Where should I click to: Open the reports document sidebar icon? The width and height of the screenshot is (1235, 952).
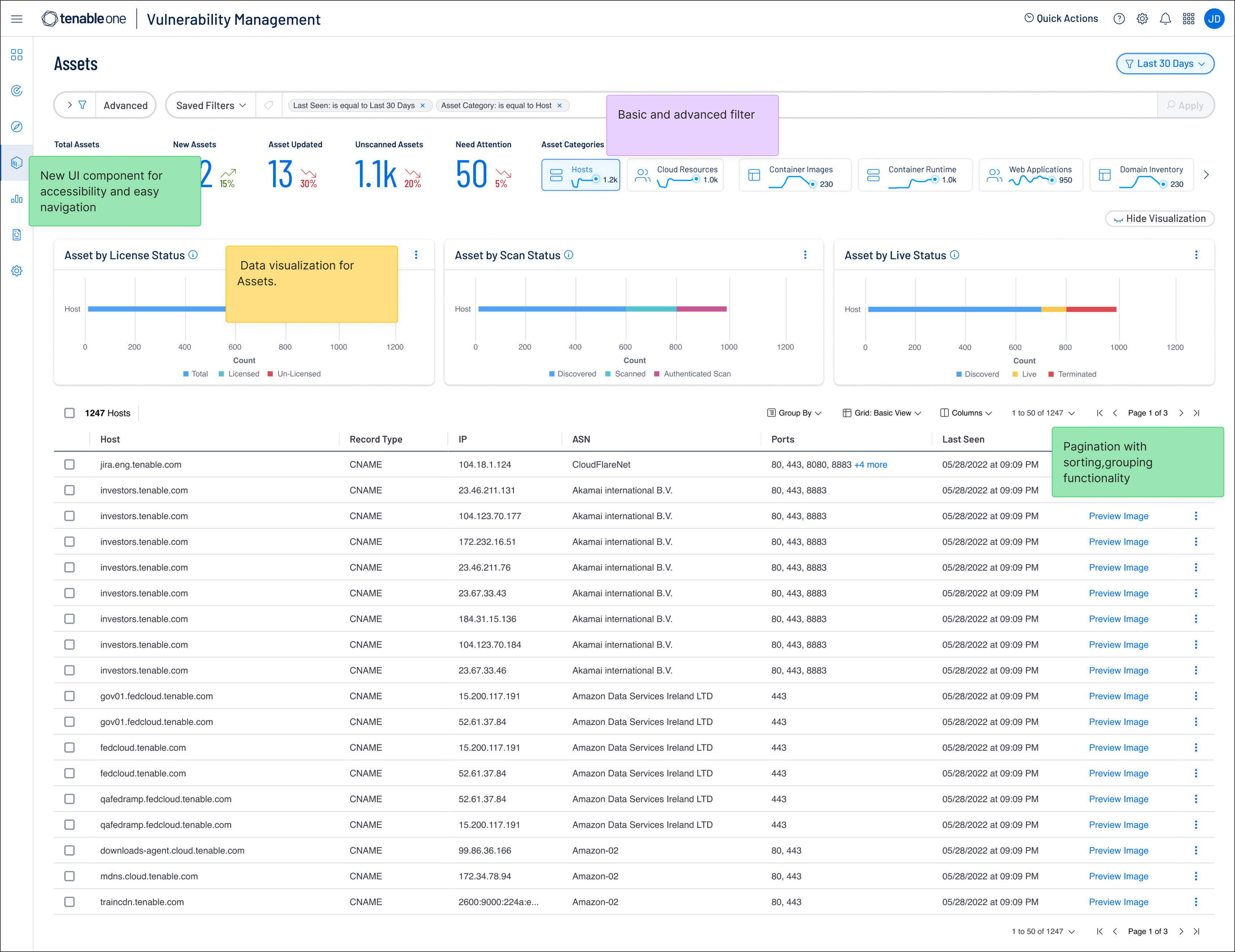pos(17,235)
